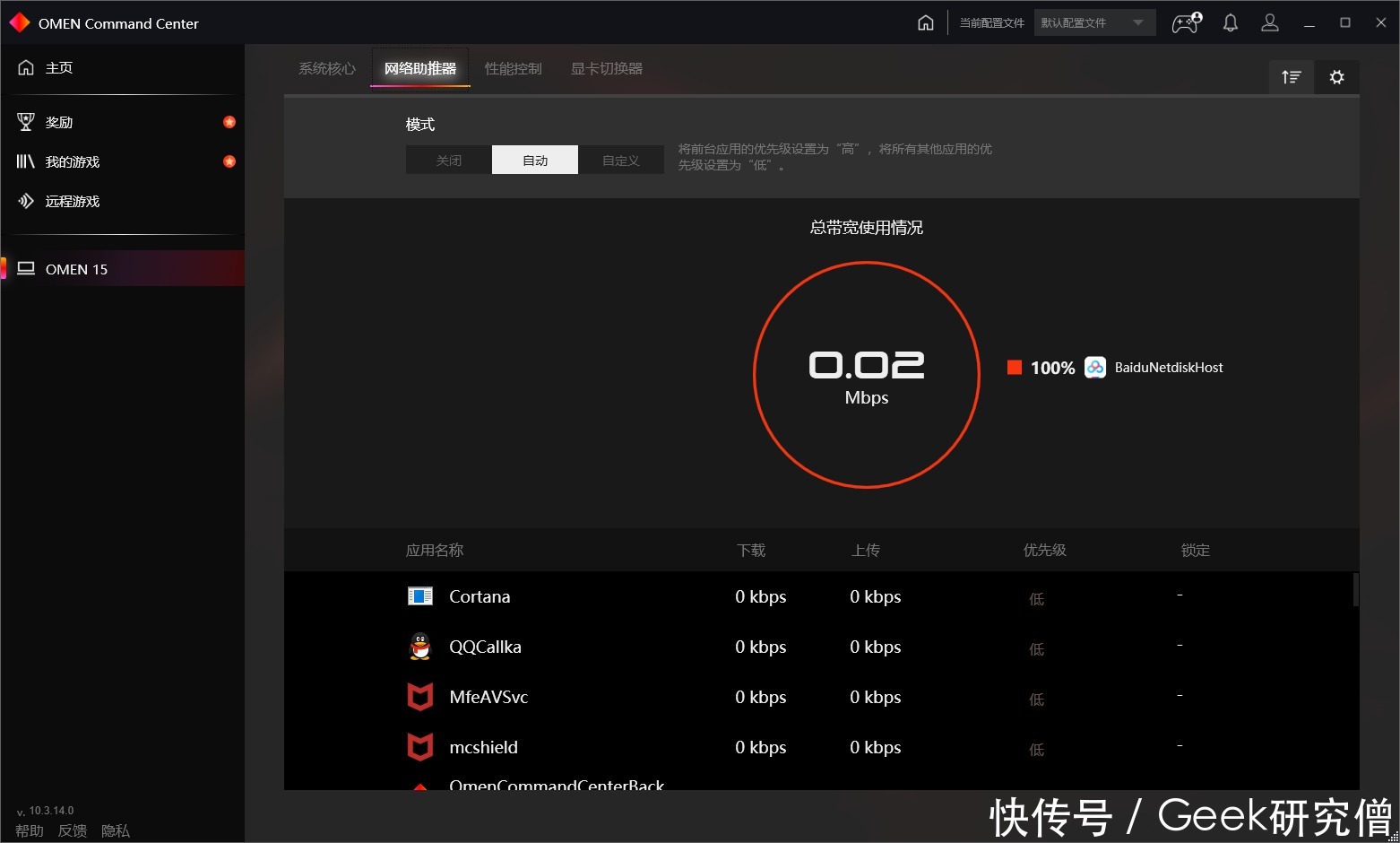
Task: Select the 自定义 custom mode
Action: coord(621,160)
